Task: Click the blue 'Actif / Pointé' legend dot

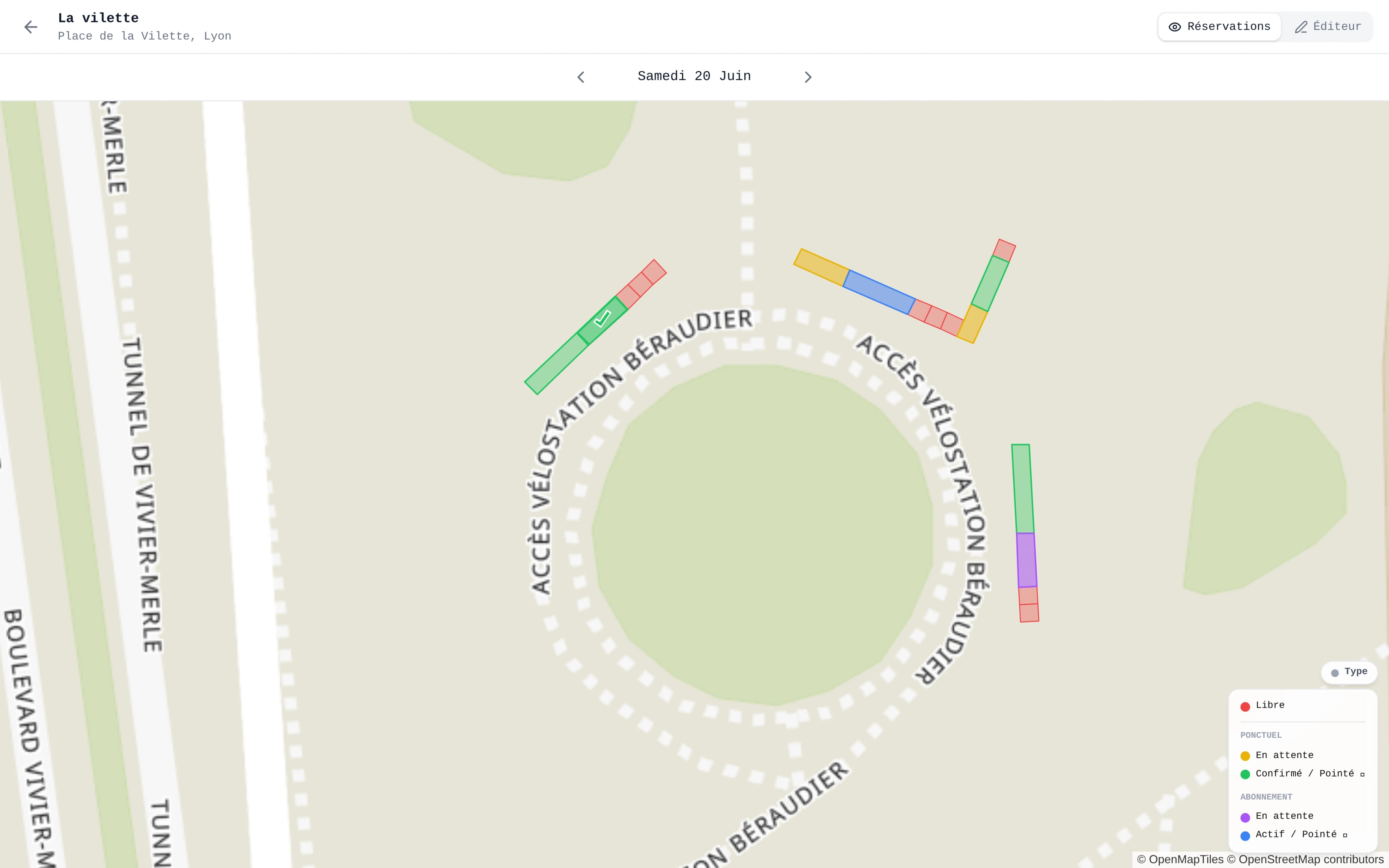Action: pyautogui.click(x=1245, y=836)
